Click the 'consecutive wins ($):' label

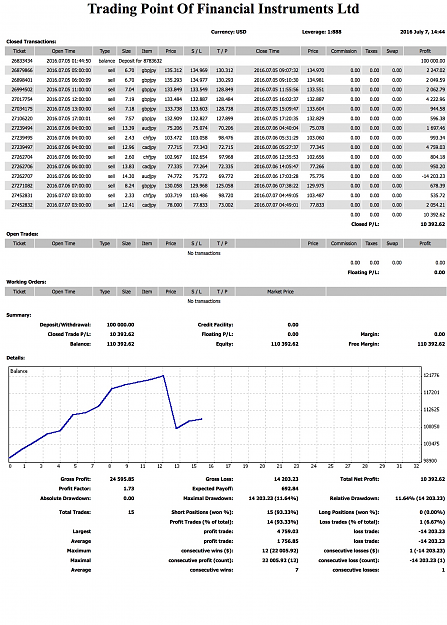pyautogui.click(x=207, y=551)
